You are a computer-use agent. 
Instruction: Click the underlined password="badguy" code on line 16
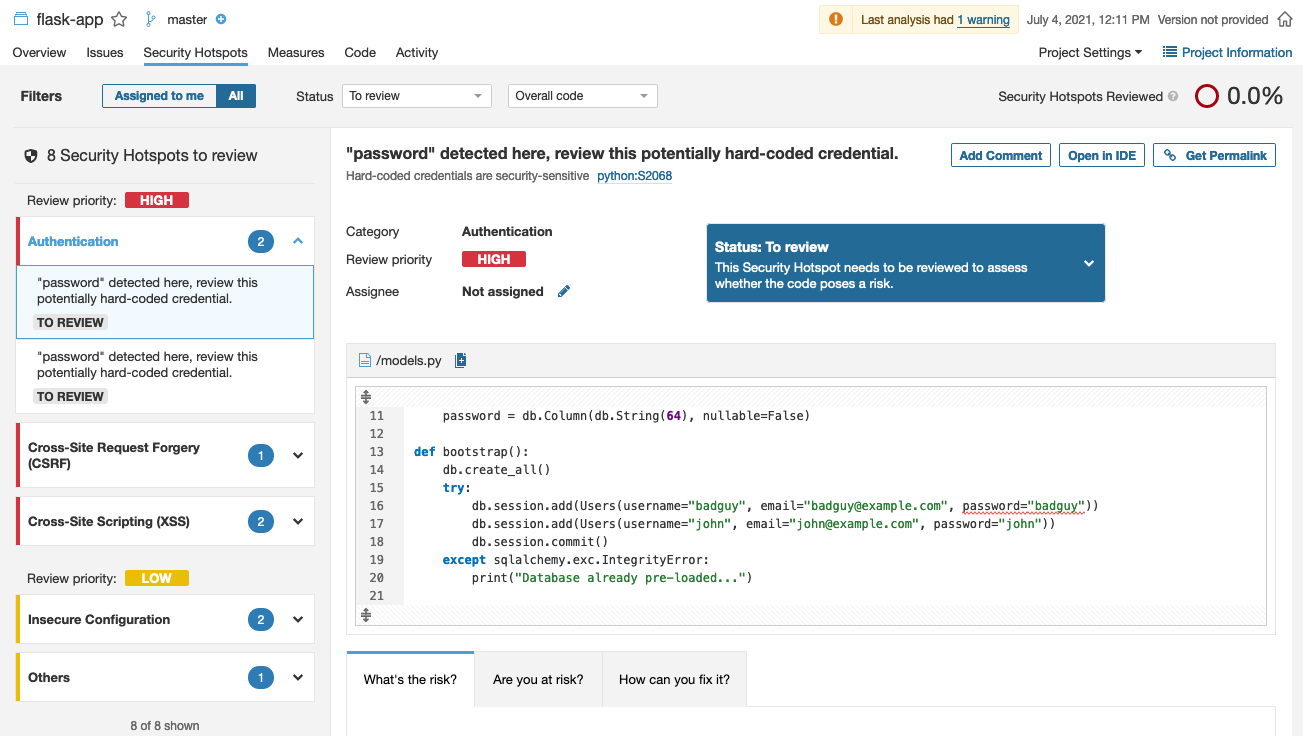1024,506
